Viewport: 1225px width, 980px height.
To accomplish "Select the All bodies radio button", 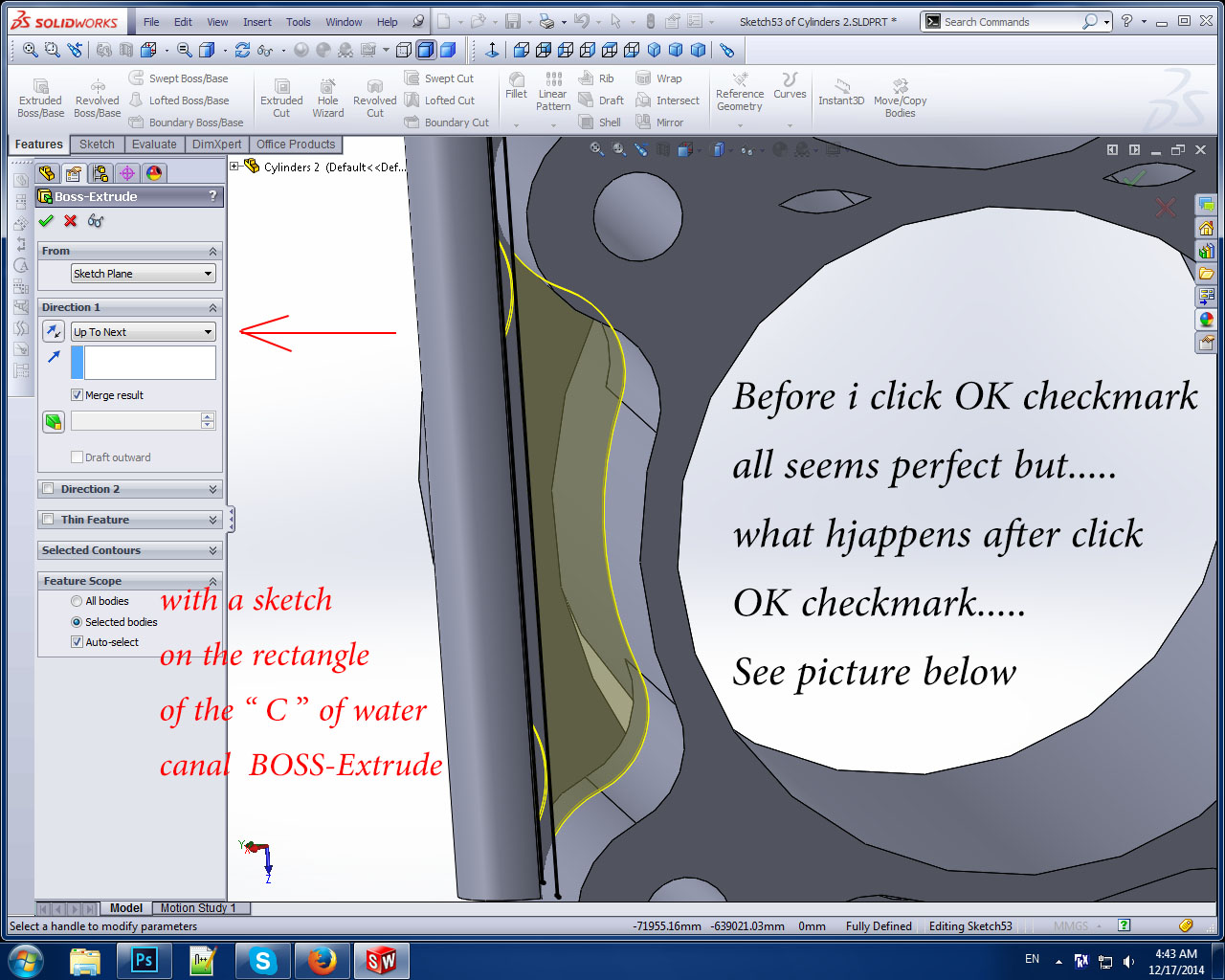I will pos(77,601).
